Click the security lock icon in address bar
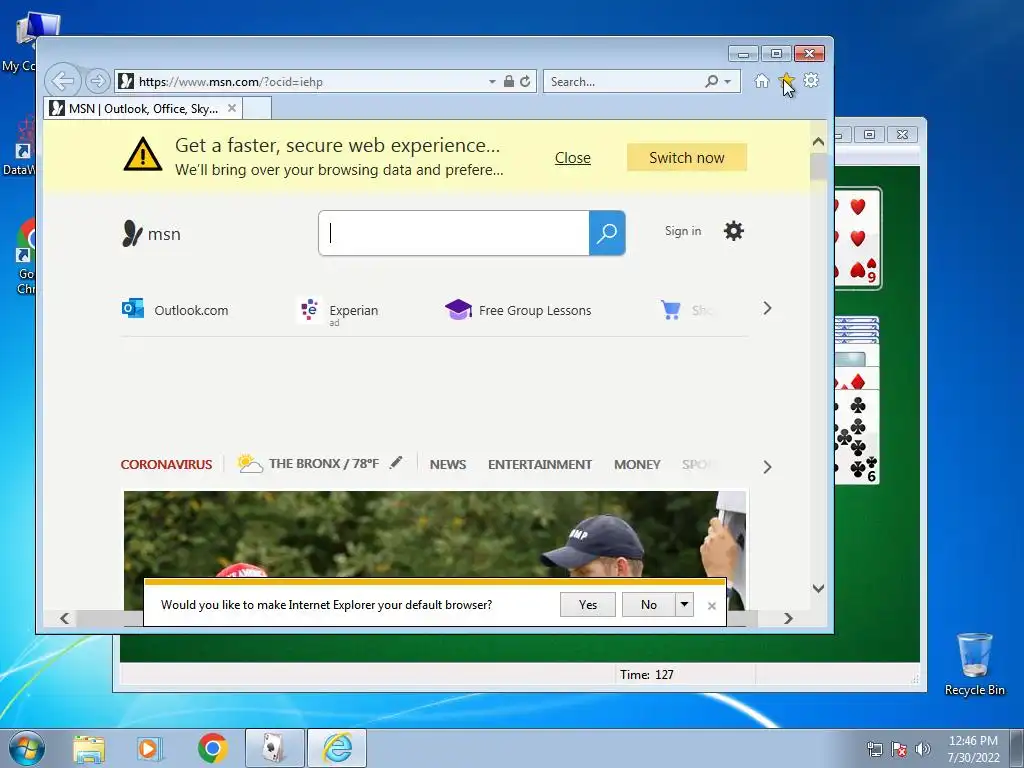 pyautogui.click(x=509, y=82)
